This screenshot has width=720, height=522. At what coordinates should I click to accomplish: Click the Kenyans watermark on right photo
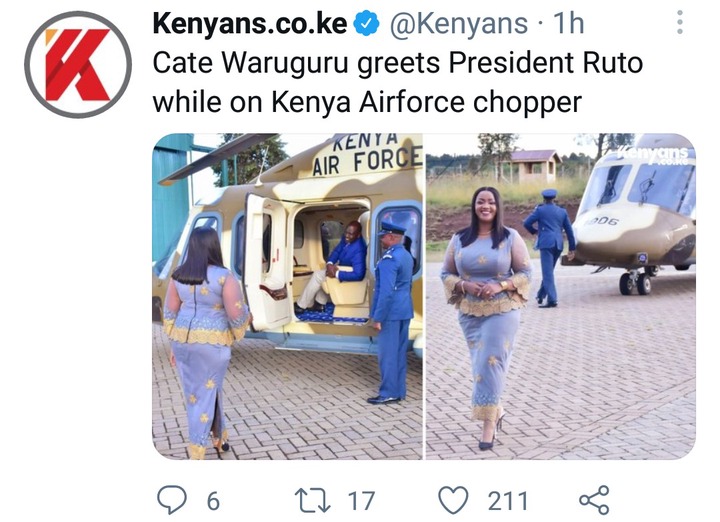click(x=654, y=155)
